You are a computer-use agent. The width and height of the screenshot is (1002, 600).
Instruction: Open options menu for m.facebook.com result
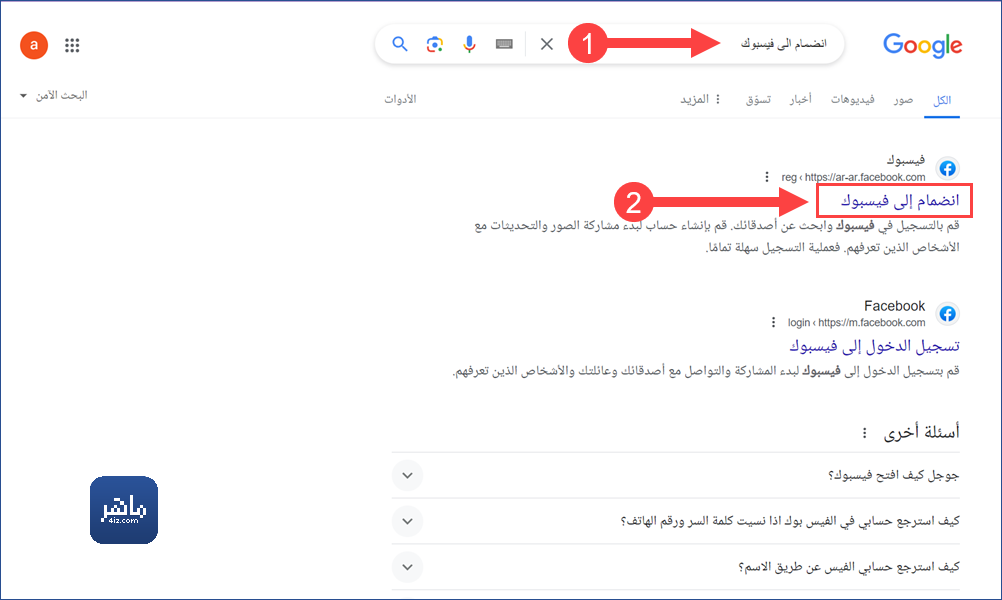pos(773,322)
